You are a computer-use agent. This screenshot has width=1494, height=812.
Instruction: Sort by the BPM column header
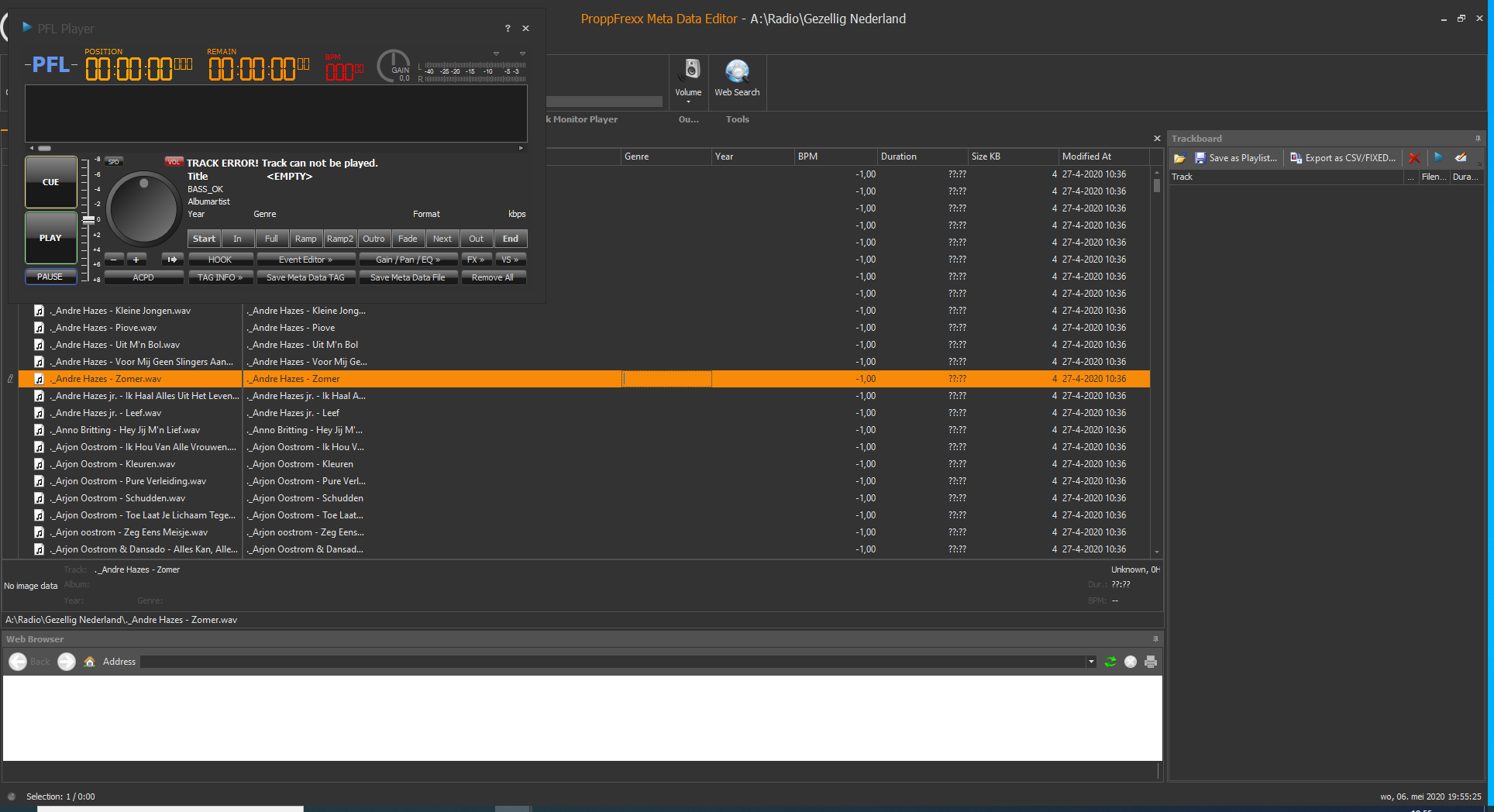836,157
